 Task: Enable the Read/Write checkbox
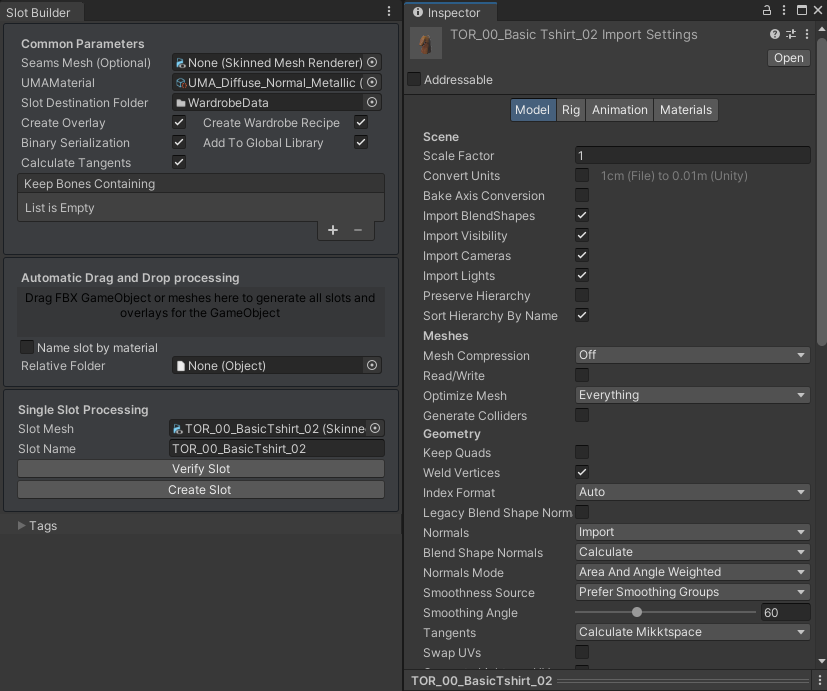coord(582,375)
